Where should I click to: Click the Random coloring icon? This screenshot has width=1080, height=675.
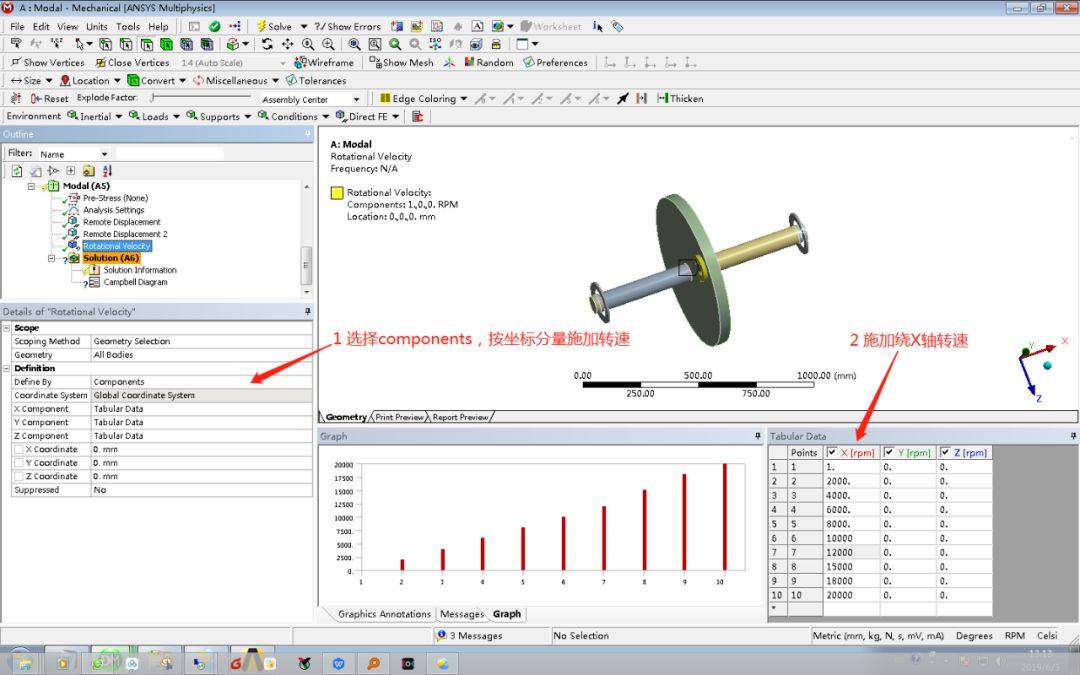[480, 62]
